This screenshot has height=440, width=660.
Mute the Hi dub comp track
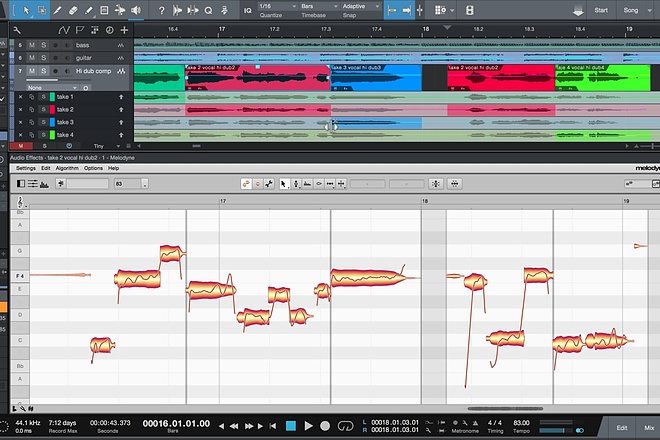31,71
